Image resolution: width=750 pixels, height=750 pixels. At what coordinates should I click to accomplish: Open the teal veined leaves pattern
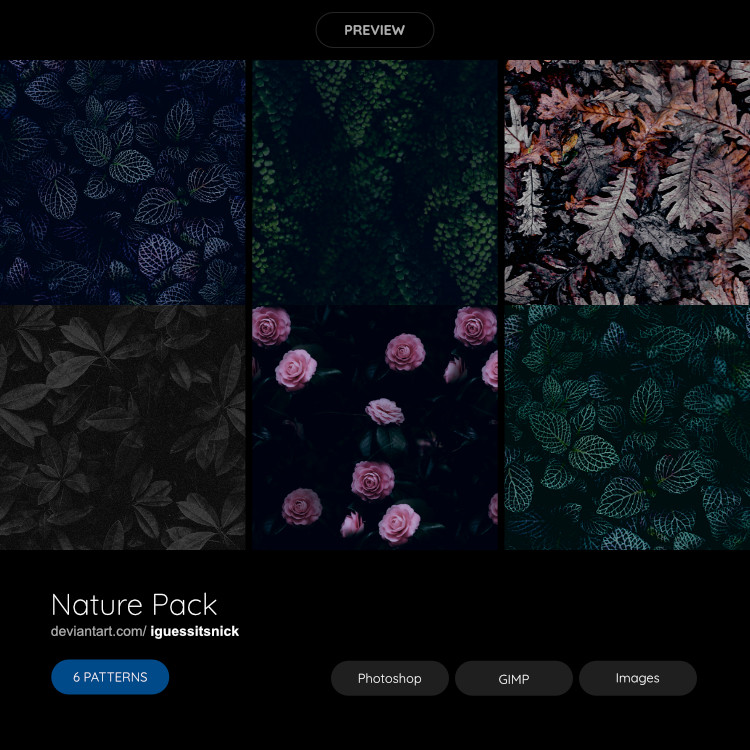627,428
